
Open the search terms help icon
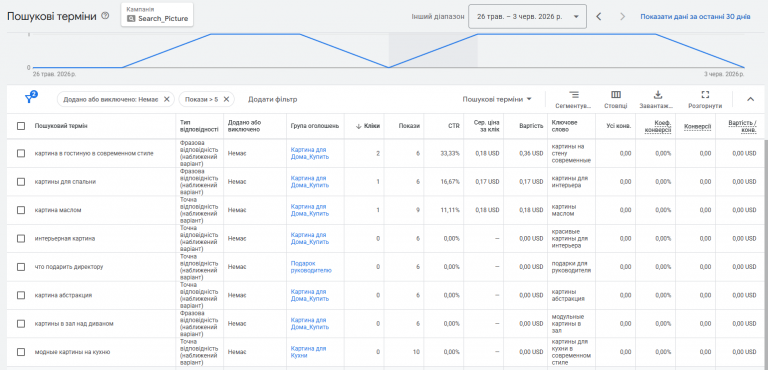click(105, 16)
